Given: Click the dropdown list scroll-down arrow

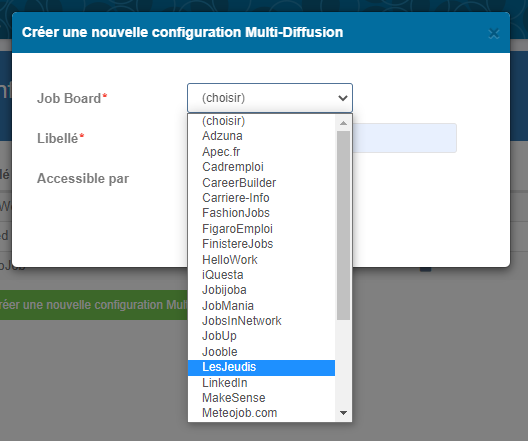Looking at the screenshot, I should [x=343, y=413].
